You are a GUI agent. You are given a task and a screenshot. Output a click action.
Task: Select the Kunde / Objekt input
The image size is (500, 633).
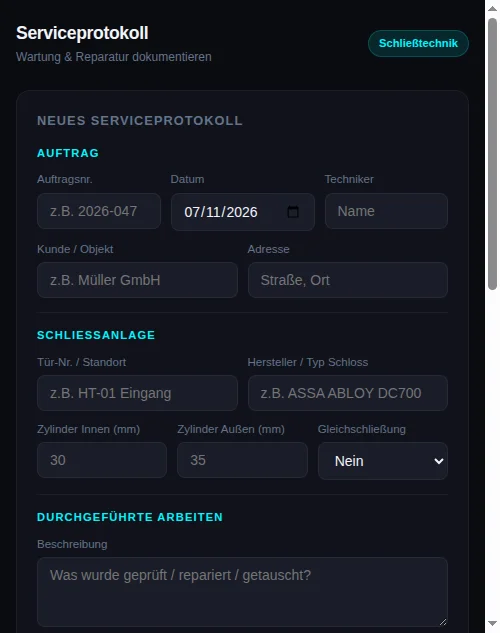[x=137, y=280]
